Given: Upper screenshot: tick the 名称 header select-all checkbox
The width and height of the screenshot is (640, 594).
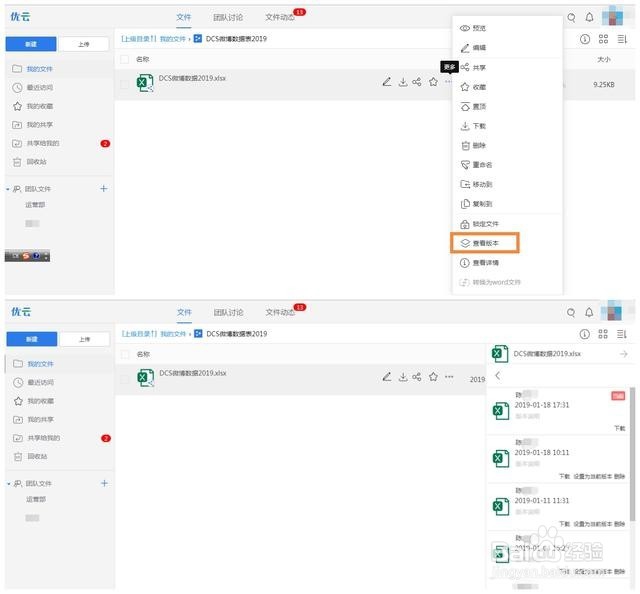Looking at the screenshot, I should coord(124,59).
